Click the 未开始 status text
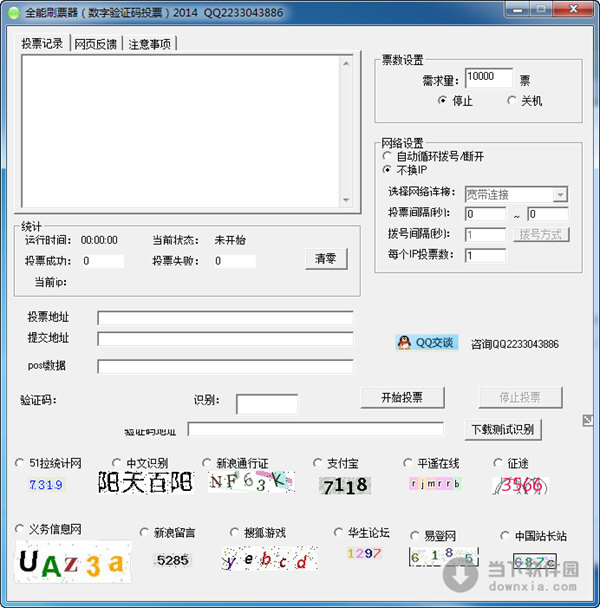This screenshot has width=600, height=608. pyautogui.click(x=230, y=240)
